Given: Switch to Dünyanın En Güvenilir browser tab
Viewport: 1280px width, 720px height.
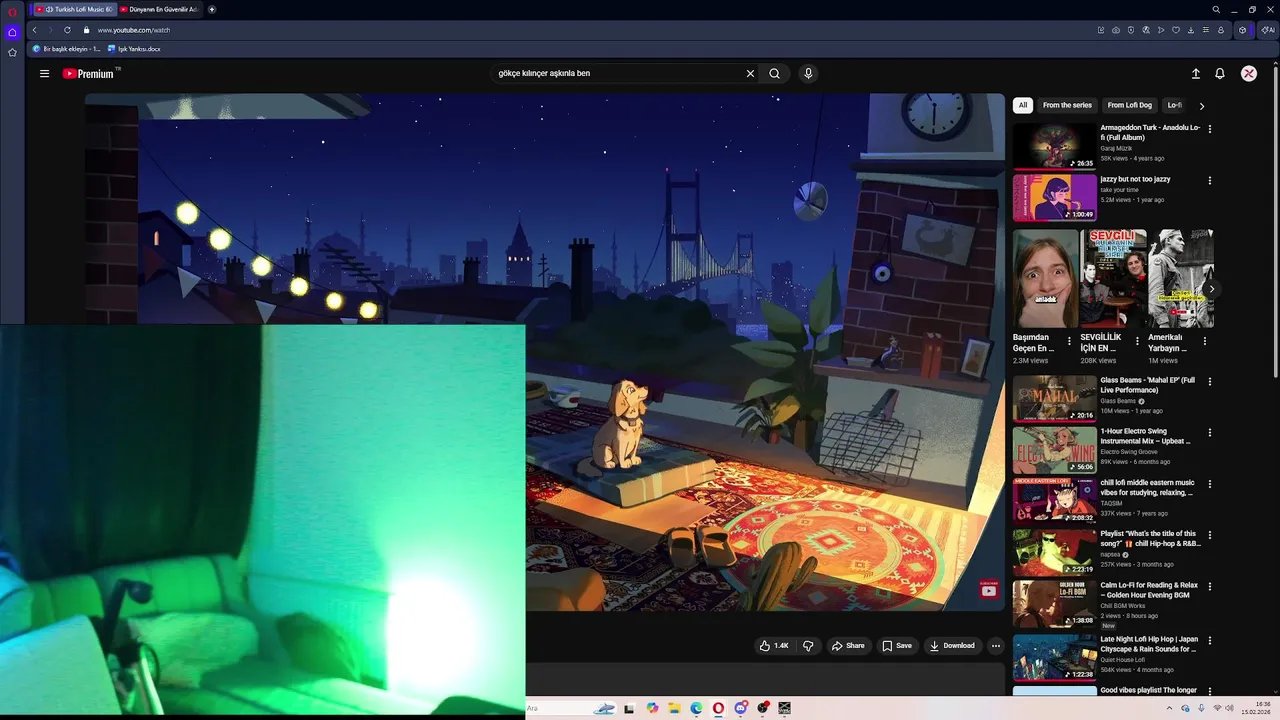Looking at the screenshot, I should (158, 9).
